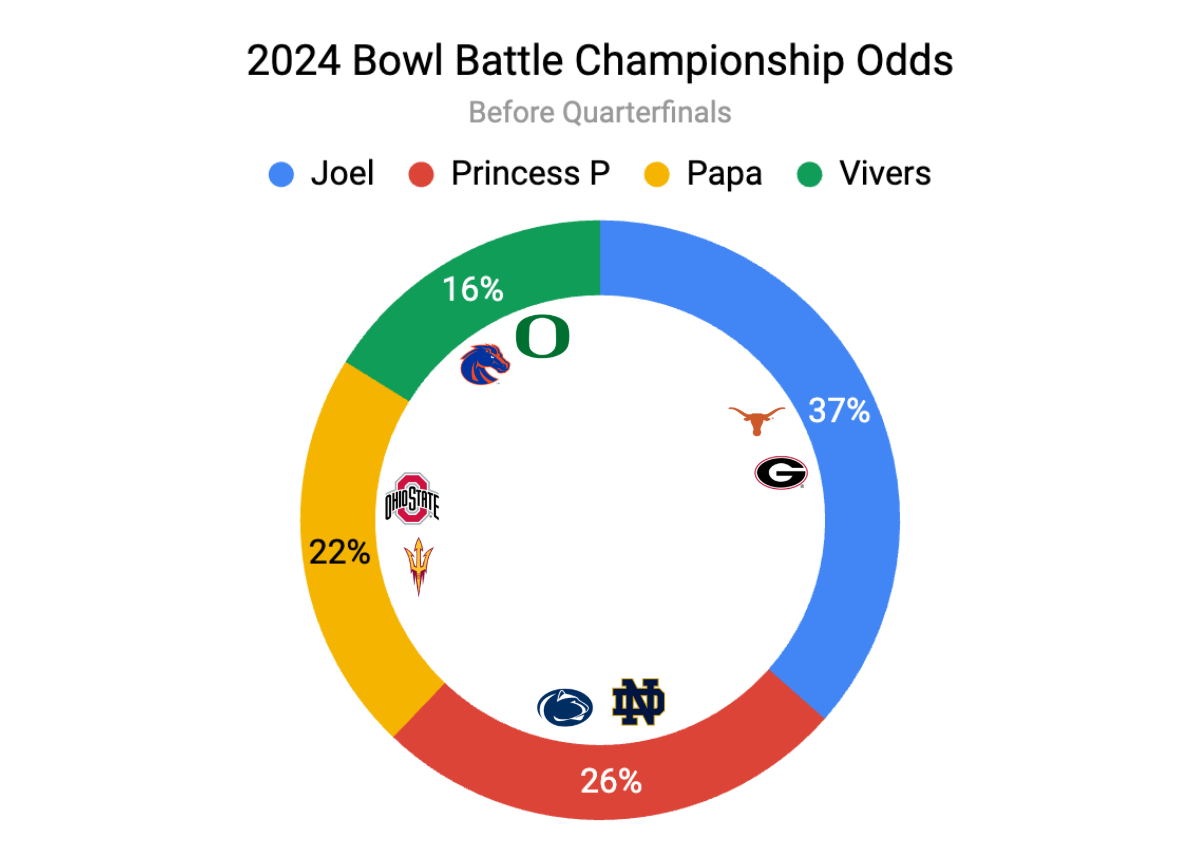Image resolution: width=1200 pixels, height=861 pixels.
Task: Select the Vivers legend label
Action: (885, 174)
